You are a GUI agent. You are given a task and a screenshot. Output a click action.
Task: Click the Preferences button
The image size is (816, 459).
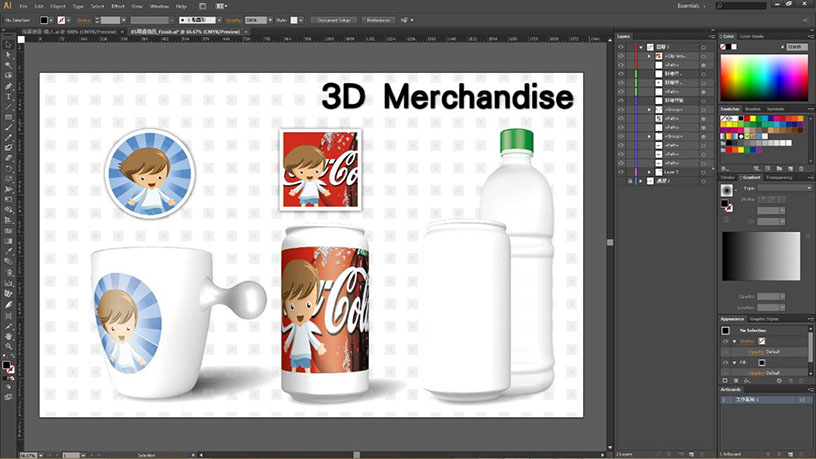pos(377,19)
